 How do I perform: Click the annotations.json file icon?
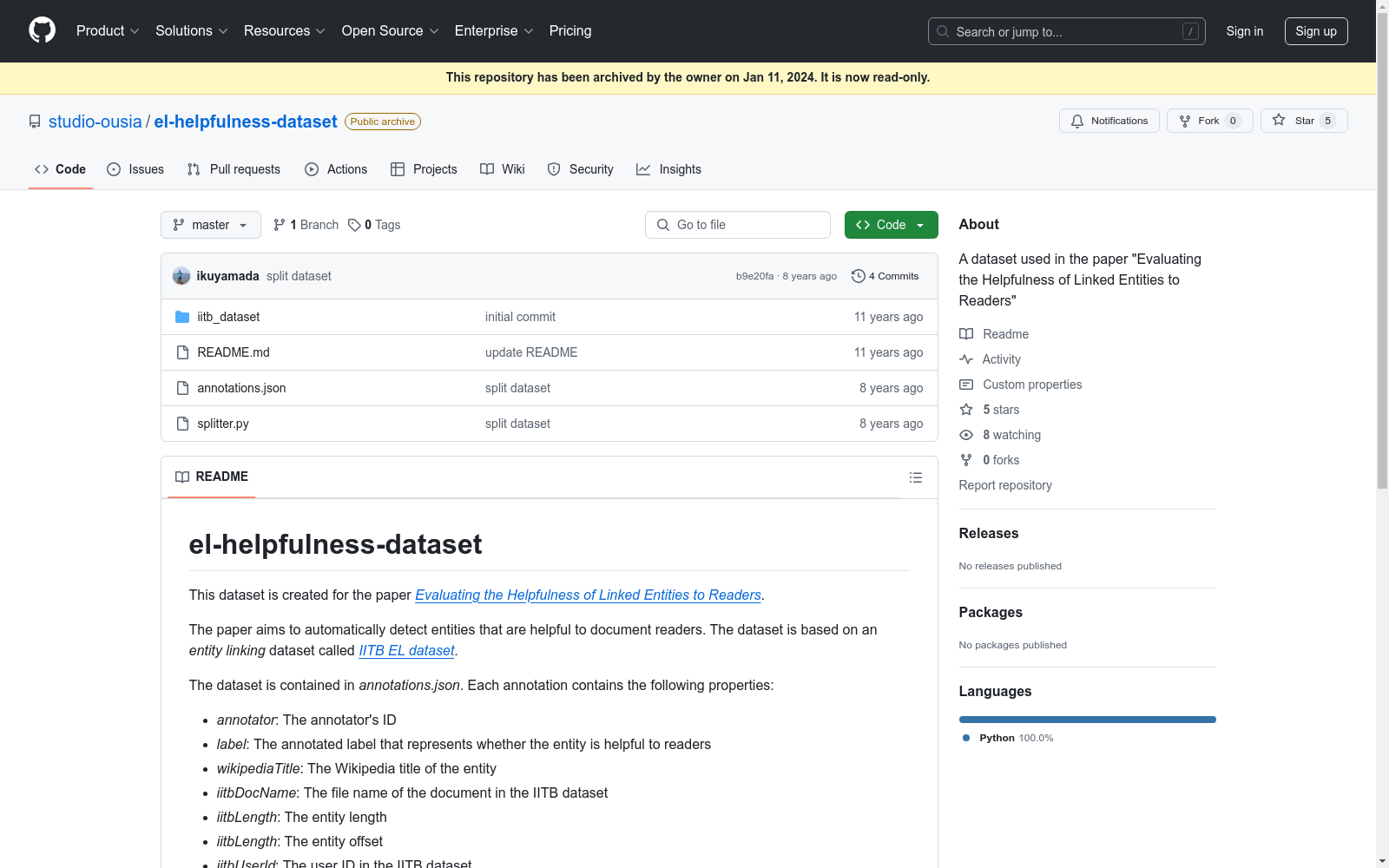(182, 388)
